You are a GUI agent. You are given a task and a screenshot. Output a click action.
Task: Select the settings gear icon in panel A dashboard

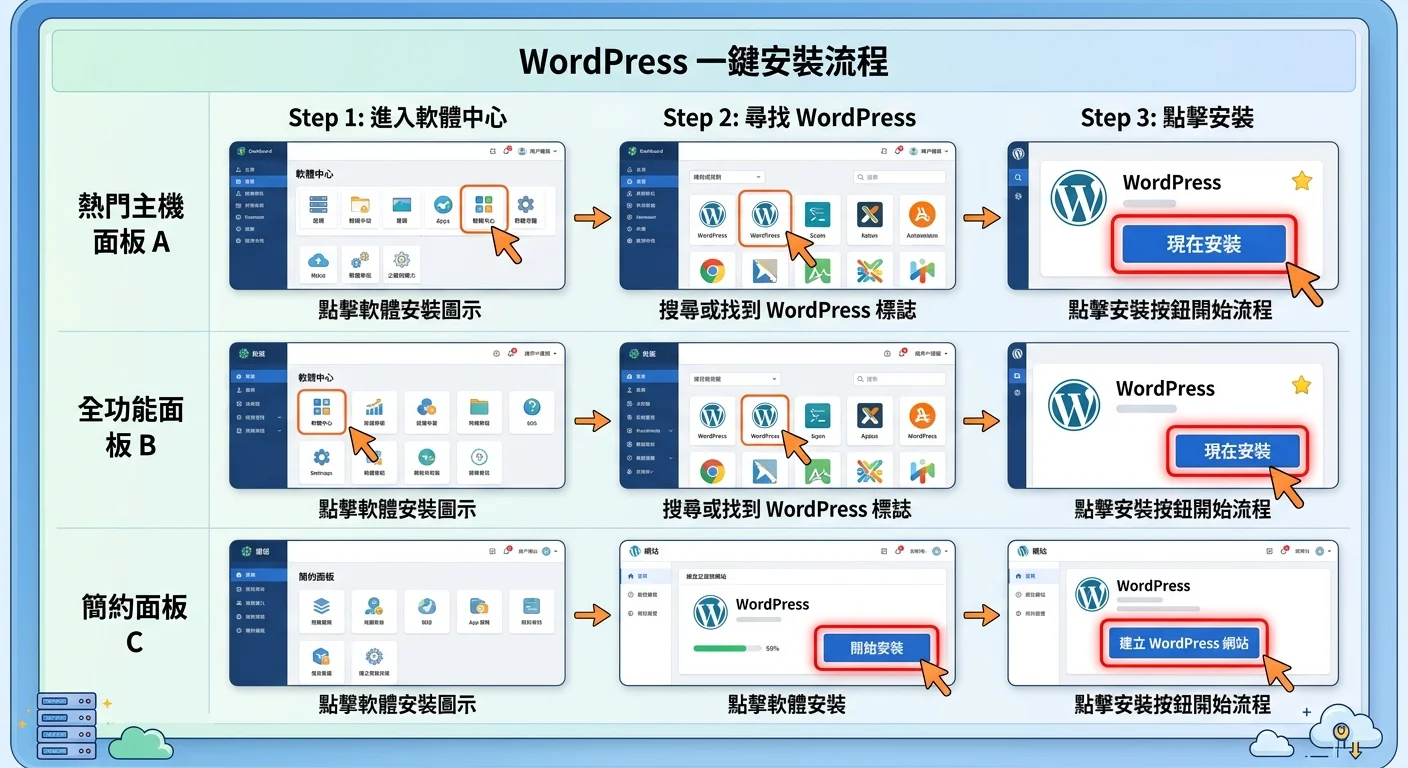(x=526, y=206)
